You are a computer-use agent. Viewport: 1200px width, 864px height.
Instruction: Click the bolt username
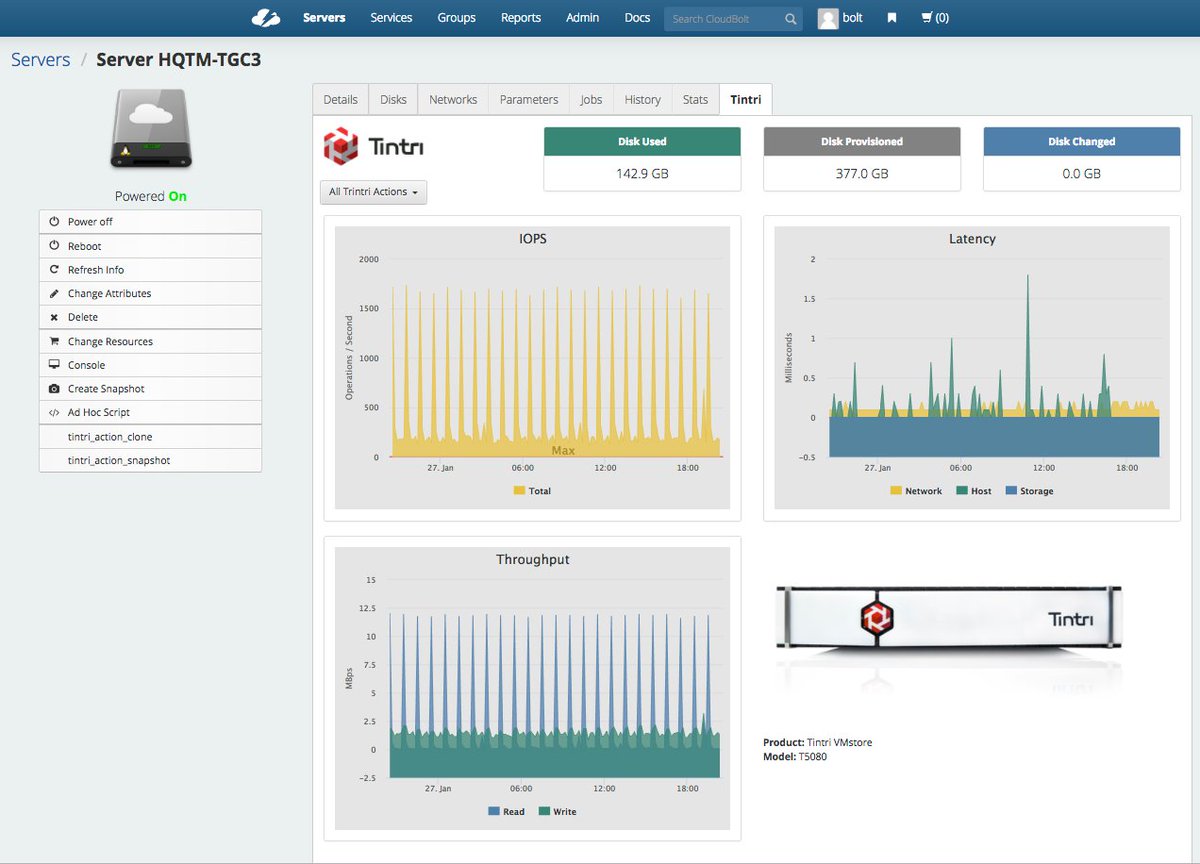tap(852, 18)
